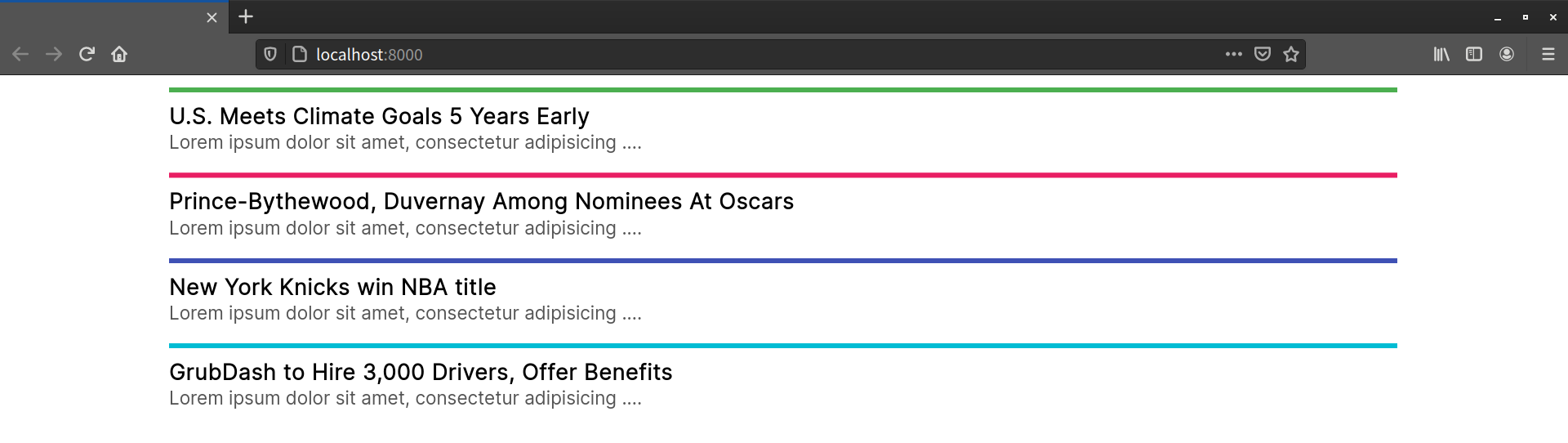
Task: Select the New York Knicks NBA title story
Action: click(332, 288)
